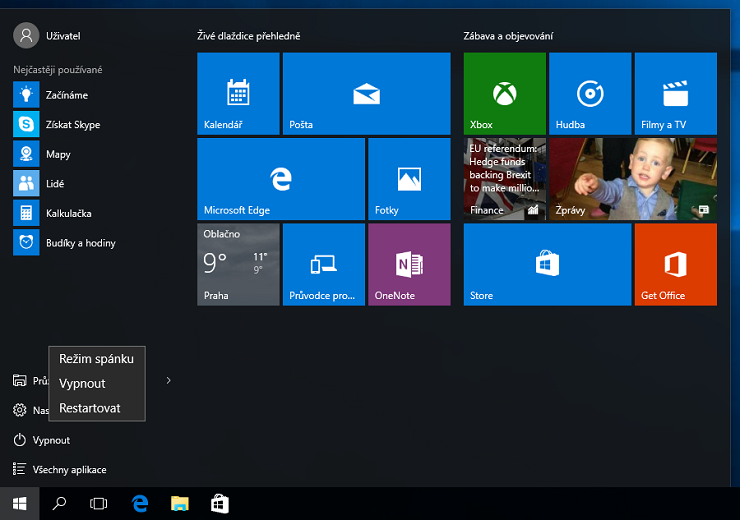Click the taskbar search magnifier icon

click(x=59, y=504)
